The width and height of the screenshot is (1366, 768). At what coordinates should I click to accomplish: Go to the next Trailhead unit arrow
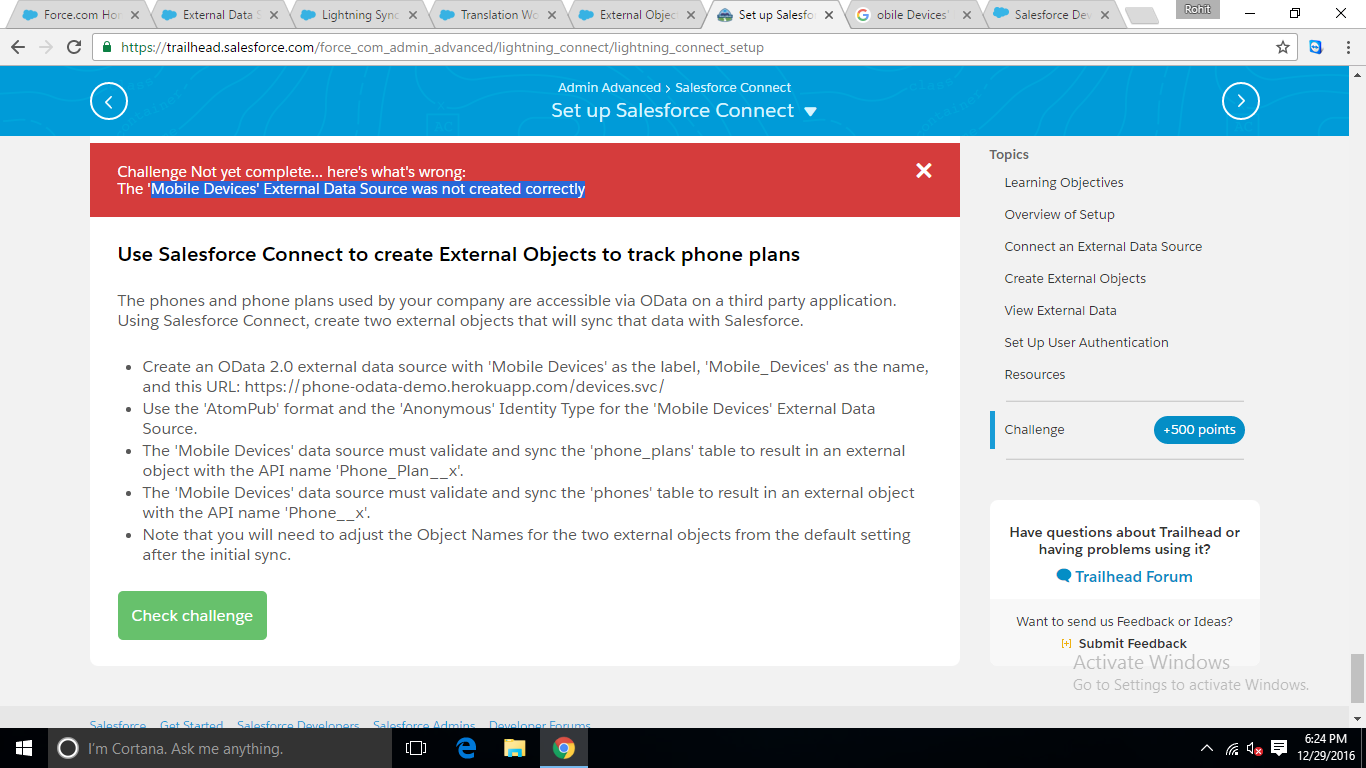(x=1241, y=101)
